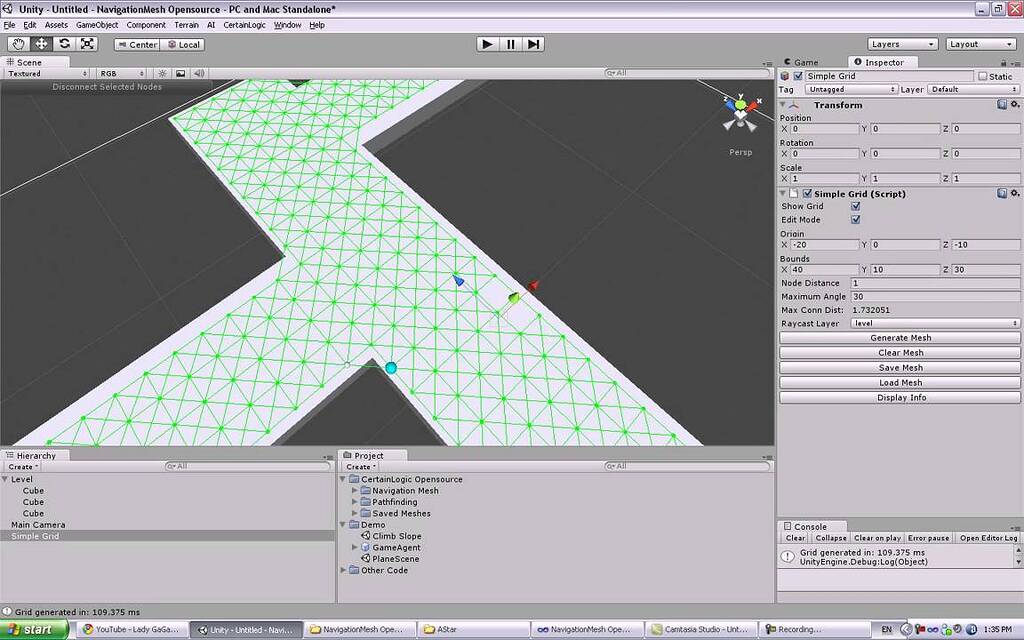Open the Raycast Layer dropdown
The image size is (1024, 640).
pos(935,322)
